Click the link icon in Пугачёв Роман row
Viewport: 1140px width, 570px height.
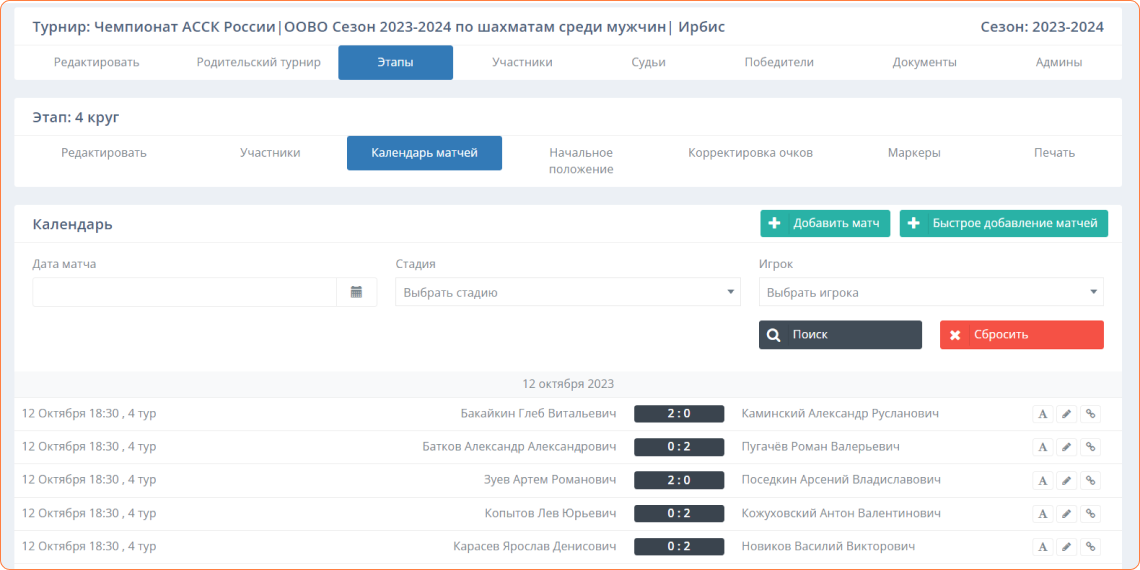1091,447
